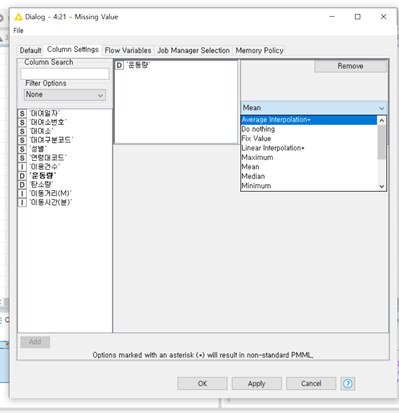This screenshot has height=413, width=399.
Task: Click the I type icon for '이용건수'
Action: coord(22,167)
